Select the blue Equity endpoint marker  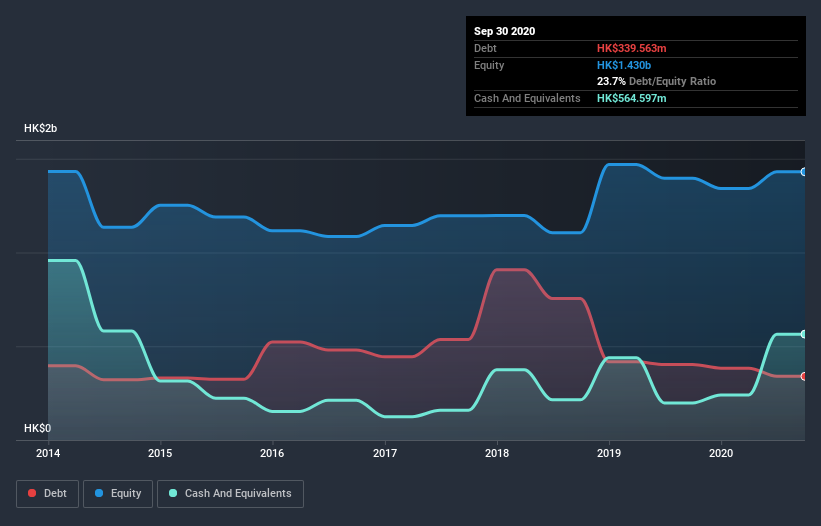[x=804, y=172]
